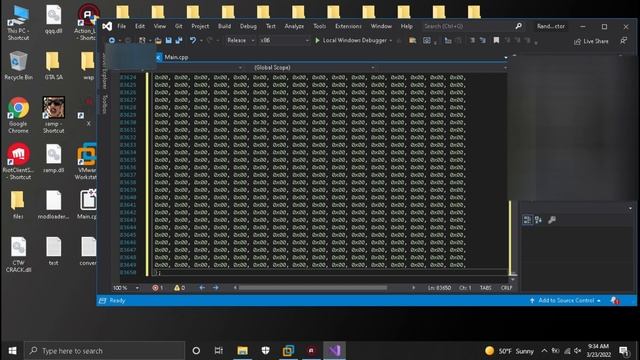Click the Find in Files toolbar icon
The image size is (640, 360).
(x=413, y=40)
